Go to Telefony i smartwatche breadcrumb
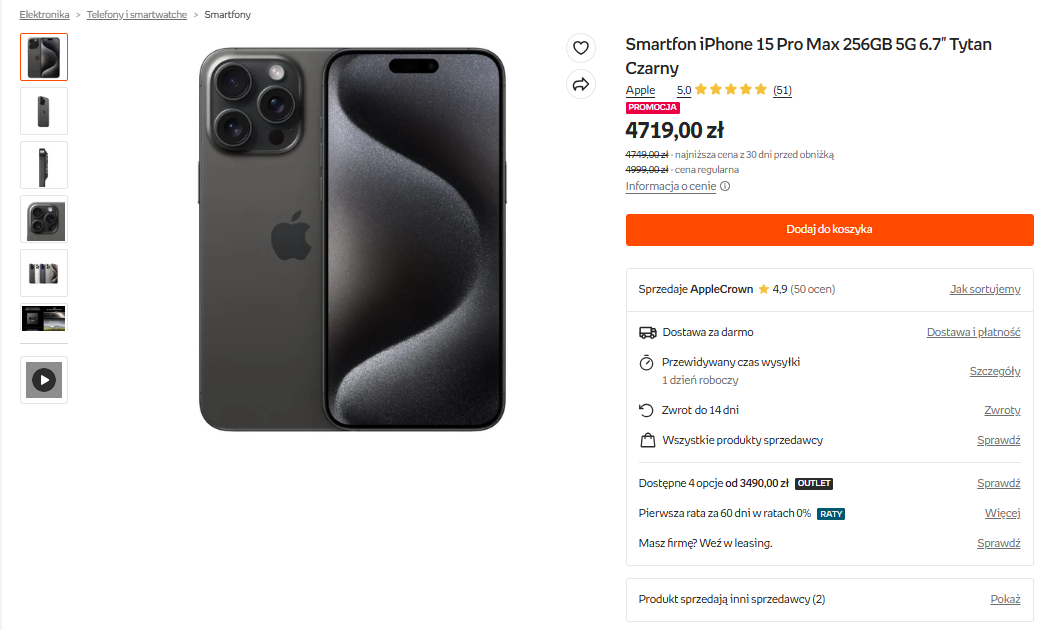 point(137,15)
